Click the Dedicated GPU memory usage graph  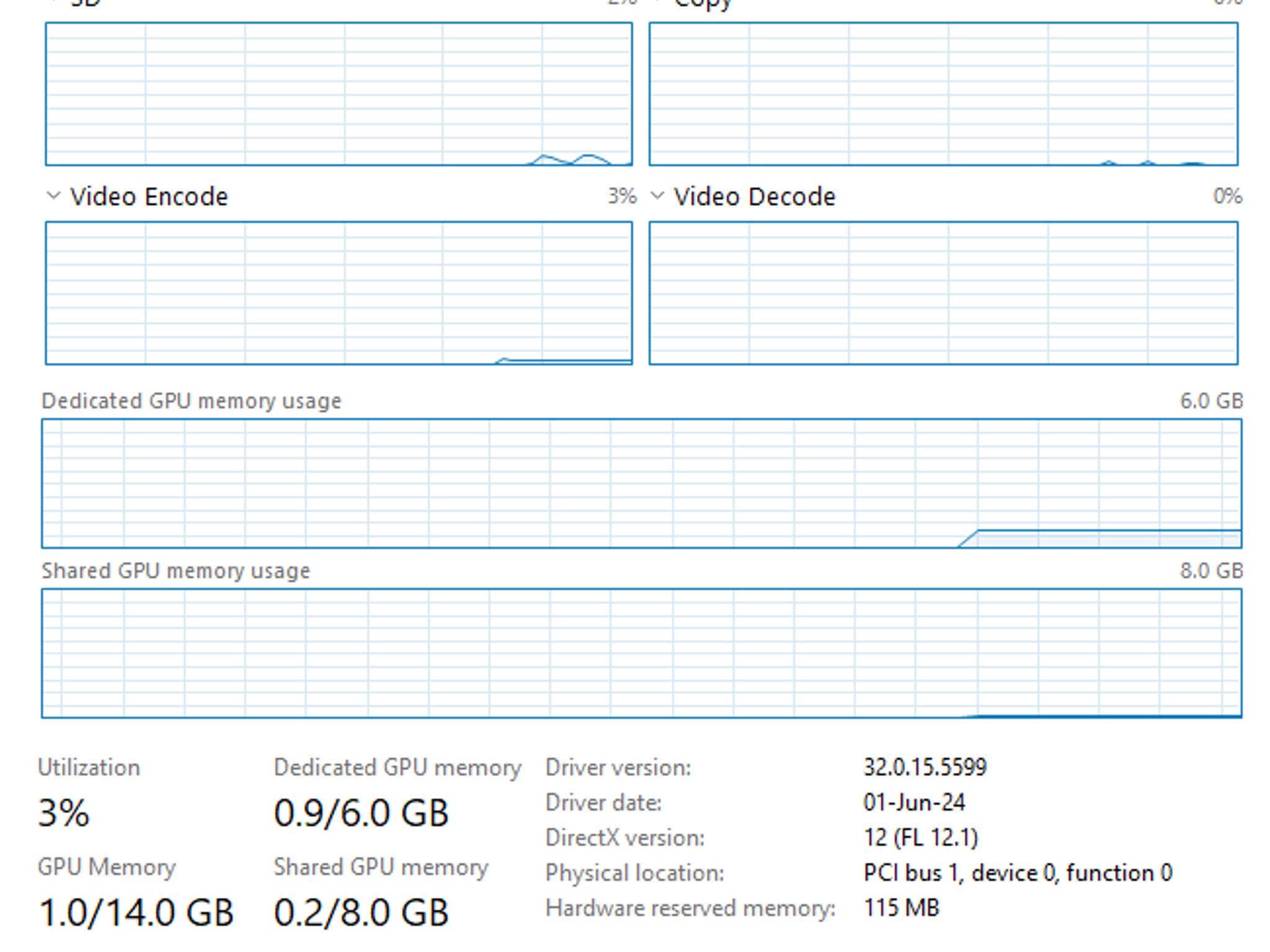642,483
